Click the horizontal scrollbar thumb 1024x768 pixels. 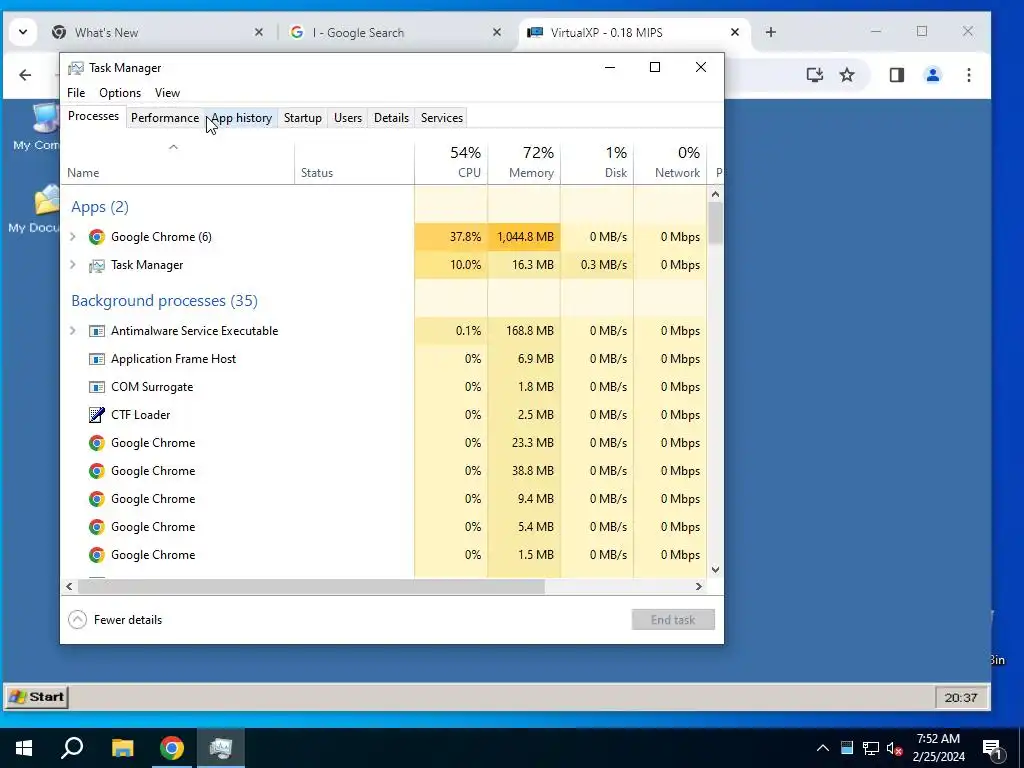311,586
